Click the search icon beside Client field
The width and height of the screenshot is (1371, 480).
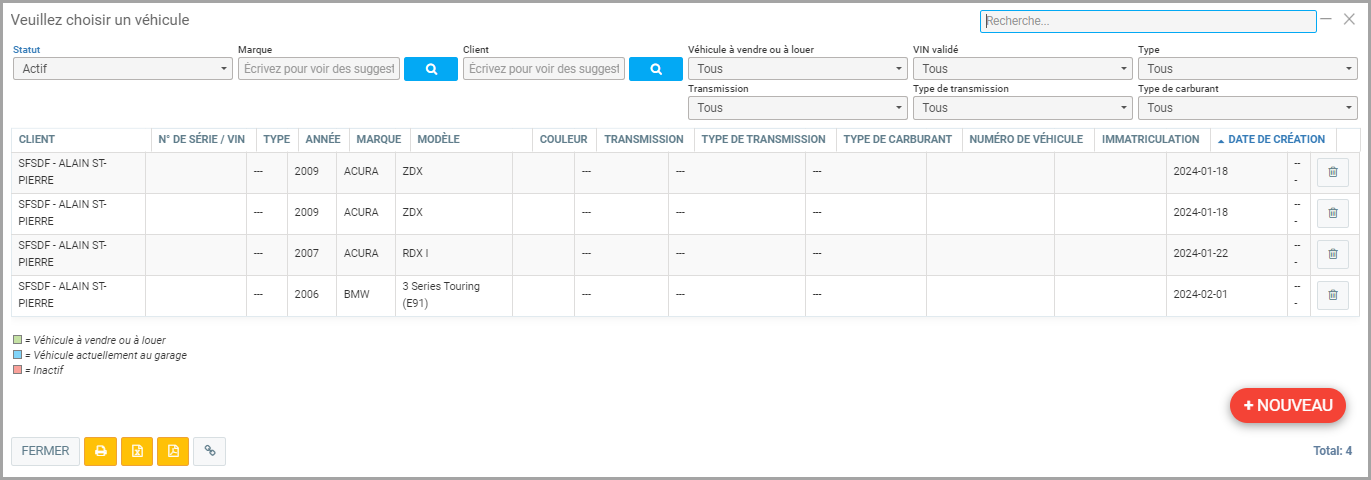click(x=656, y=69)
